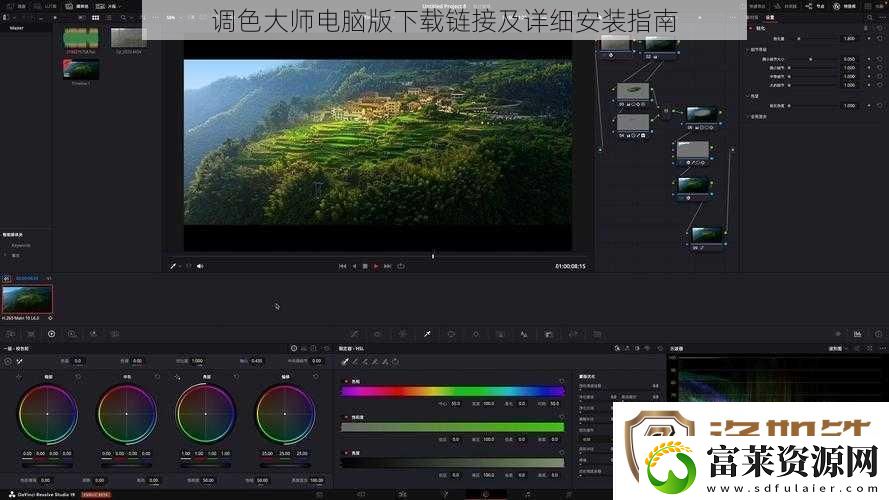Open the Sizing palette

pyautogui.click(x=573, y=334)
